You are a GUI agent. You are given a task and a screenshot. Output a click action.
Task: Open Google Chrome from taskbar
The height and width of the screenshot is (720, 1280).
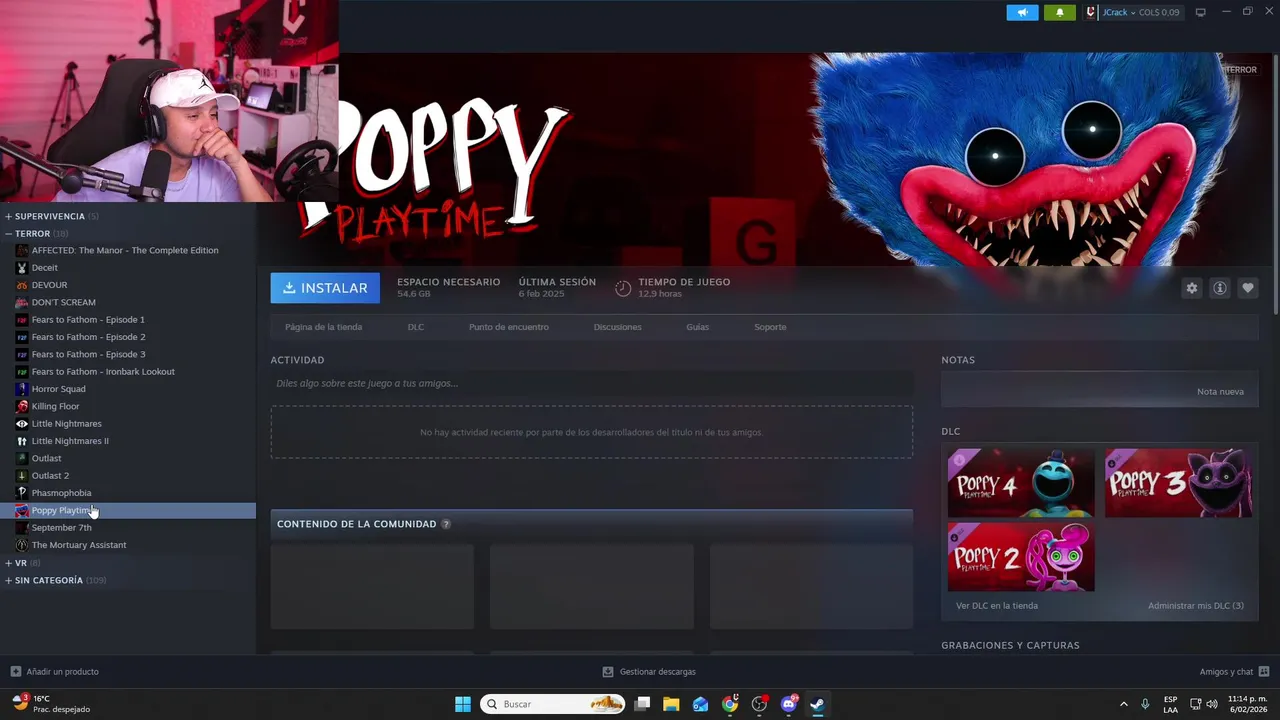point(730,704)
